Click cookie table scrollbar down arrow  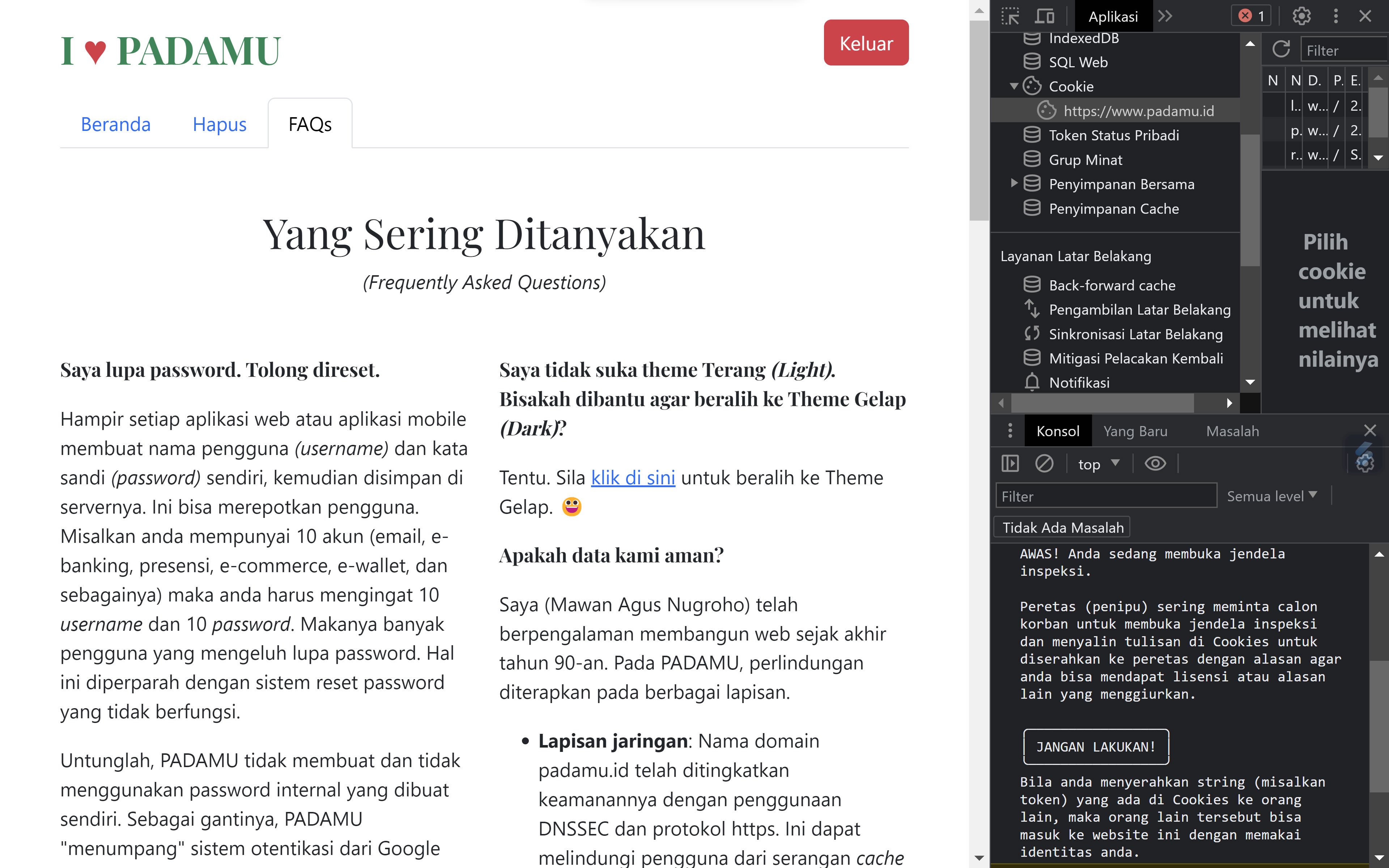(x=1378, y=157)
